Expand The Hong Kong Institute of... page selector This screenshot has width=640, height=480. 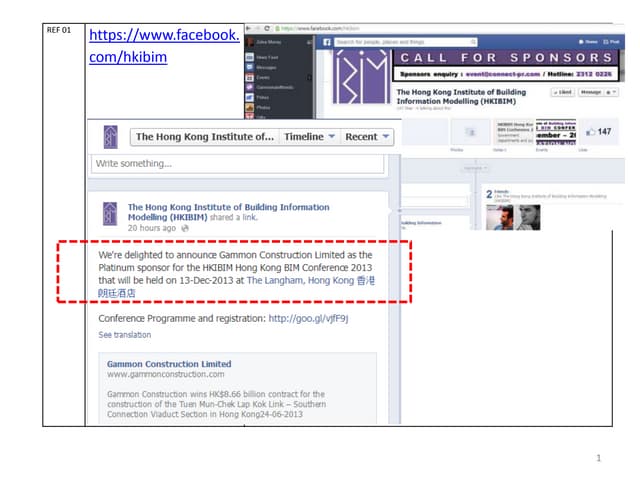203,137
